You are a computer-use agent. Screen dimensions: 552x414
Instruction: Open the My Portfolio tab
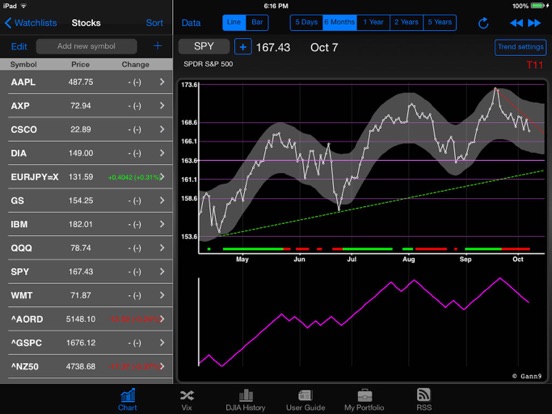[x=364, y=400]
